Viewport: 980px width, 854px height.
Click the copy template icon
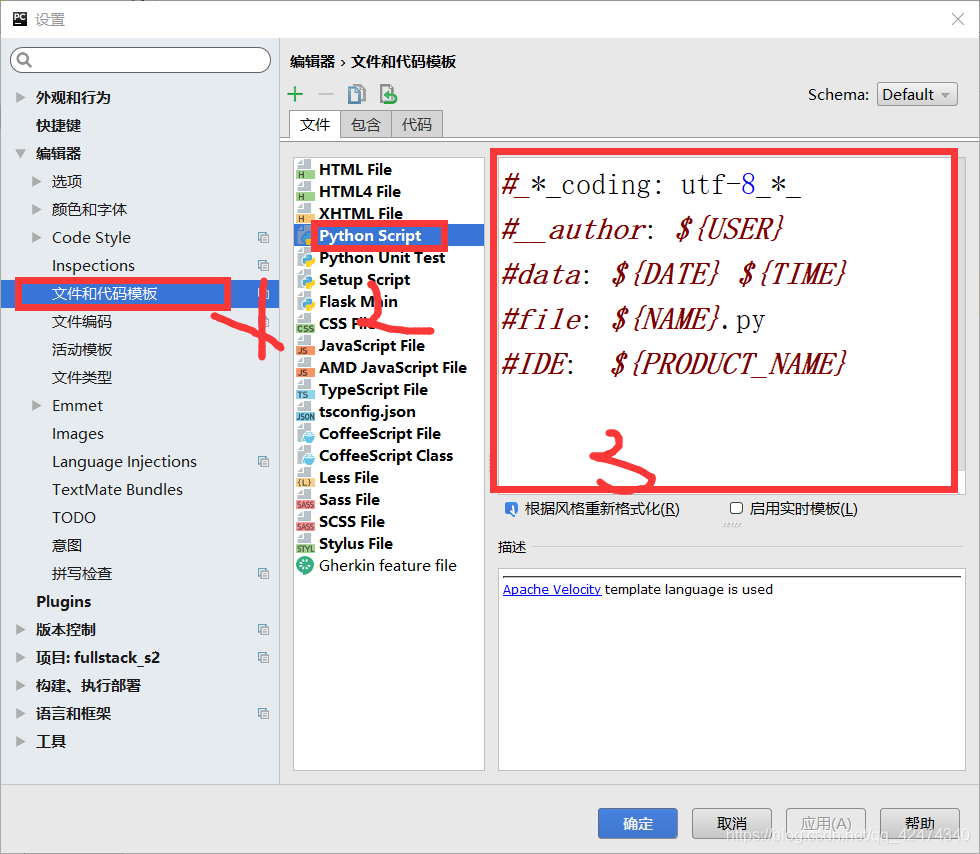[x=357, y=94]
